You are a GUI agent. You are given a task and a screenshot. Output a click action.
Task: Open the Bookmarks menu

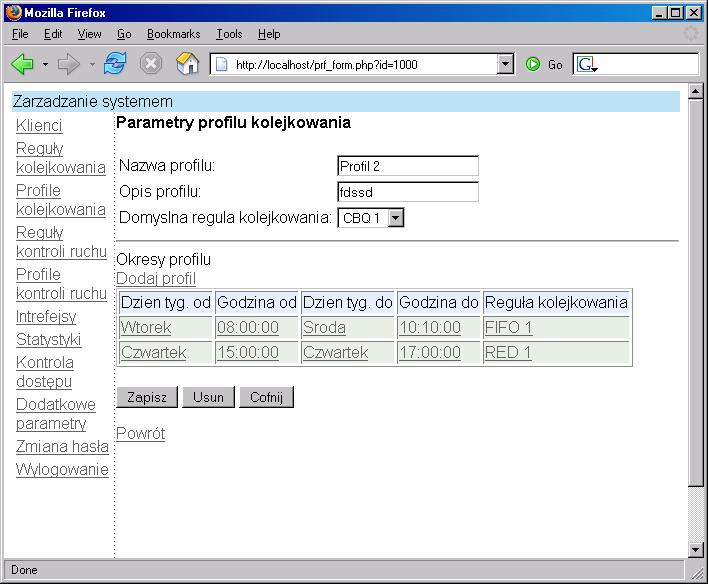[173, 34]
